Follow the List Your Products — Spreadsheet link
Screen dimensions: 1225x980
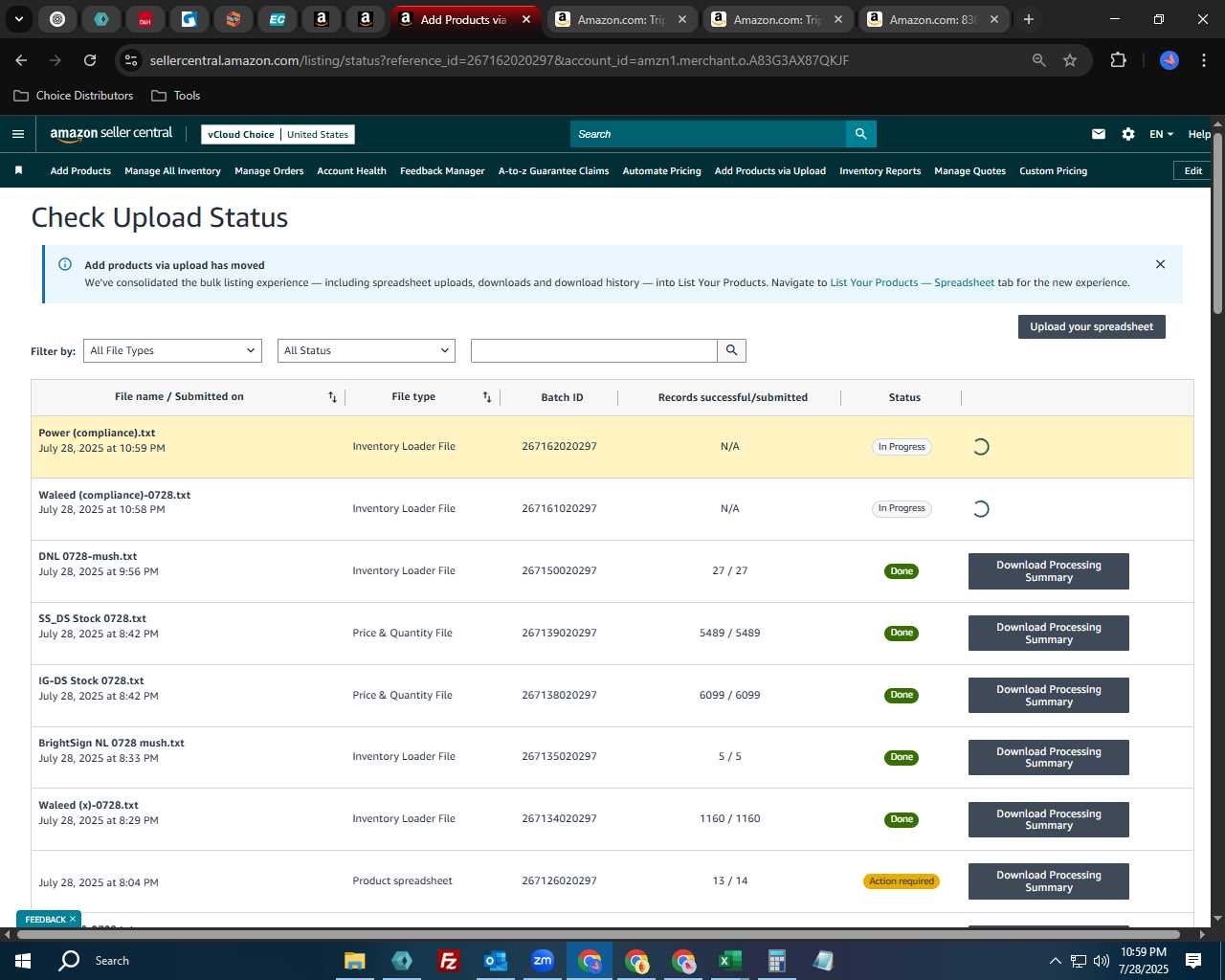click(x=912, y=282)
